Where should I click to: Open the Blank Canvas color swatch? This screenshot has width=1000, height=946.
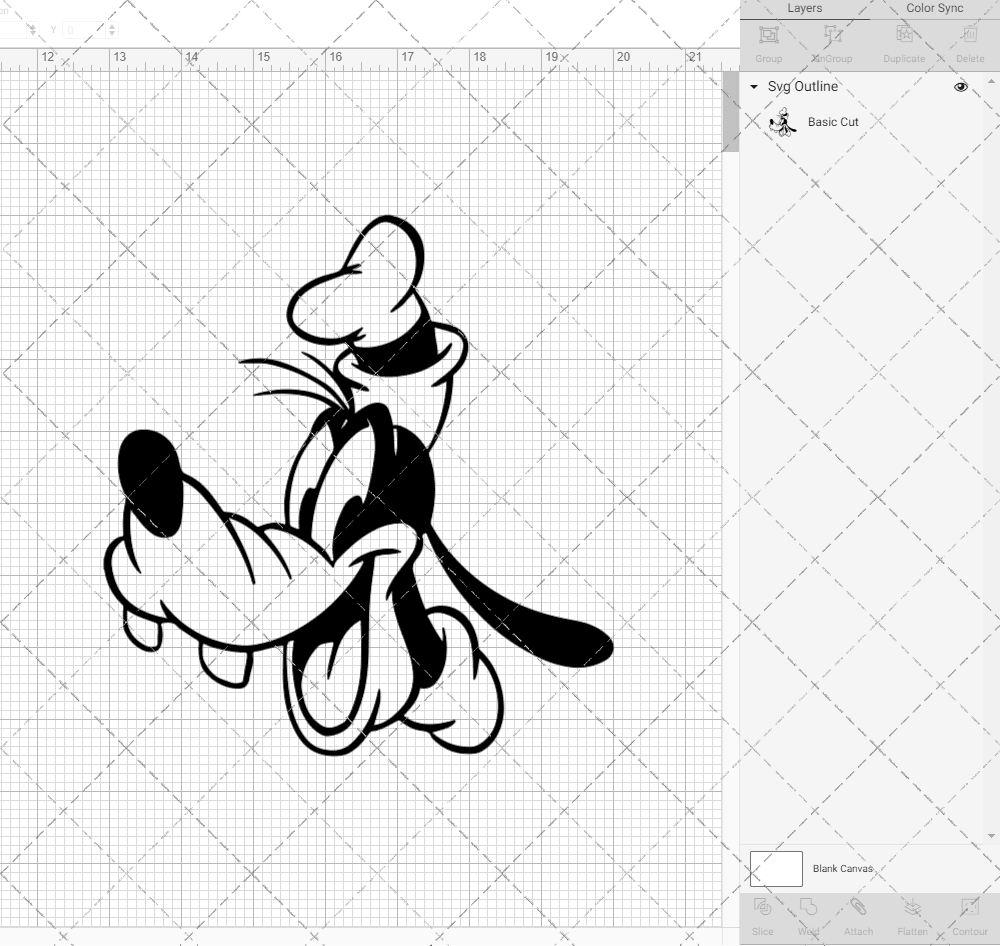pos(776,868)
